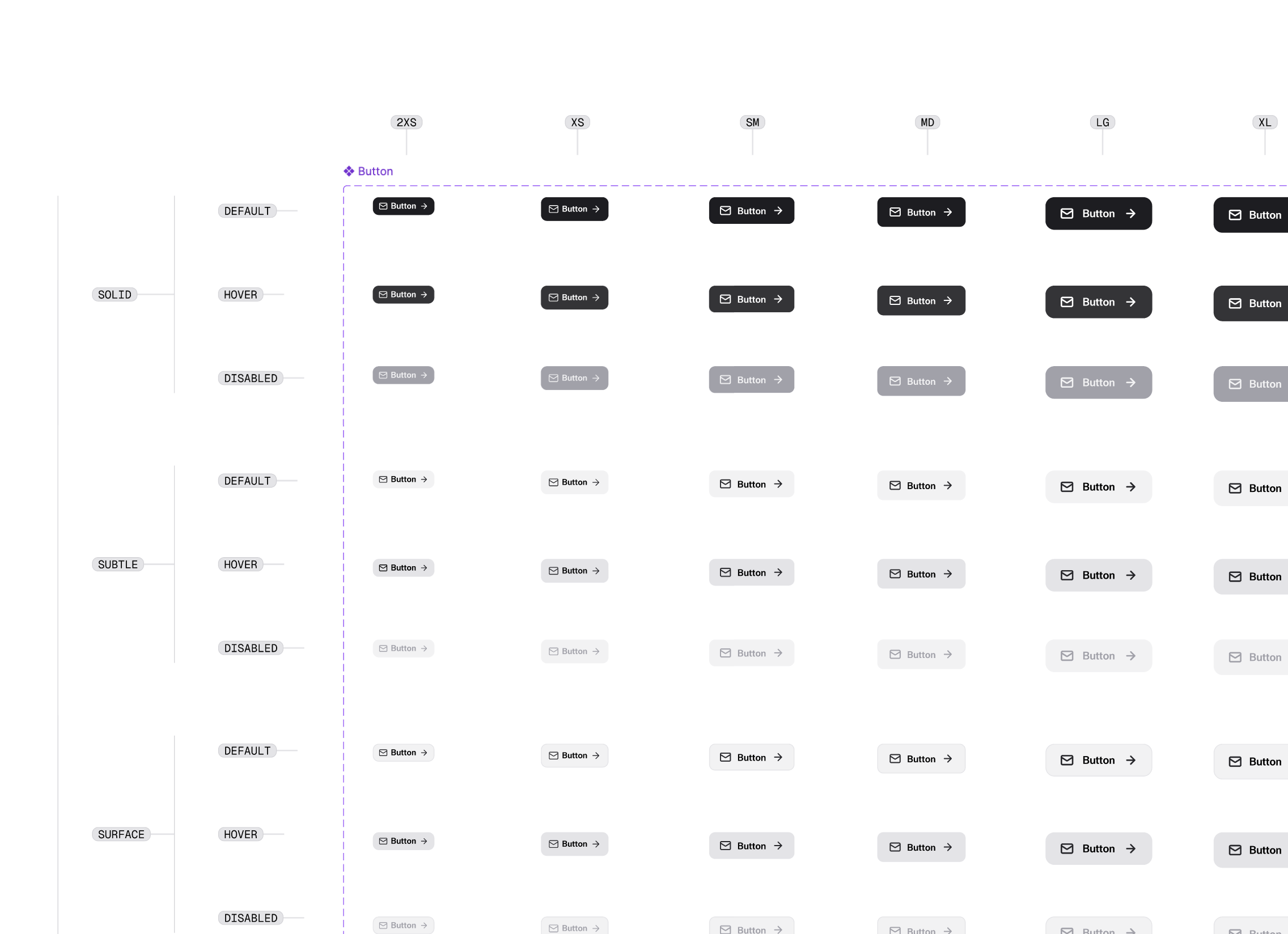Click mail icon in LG solid default button
This screenshot has width=1288, height=934.
click(x=1066, y=214)
